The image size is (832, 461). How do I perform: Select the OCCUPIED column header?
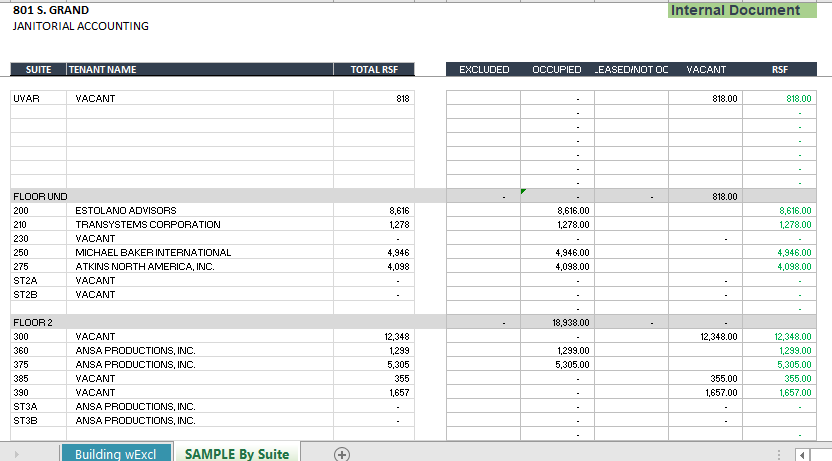point(557,69)
